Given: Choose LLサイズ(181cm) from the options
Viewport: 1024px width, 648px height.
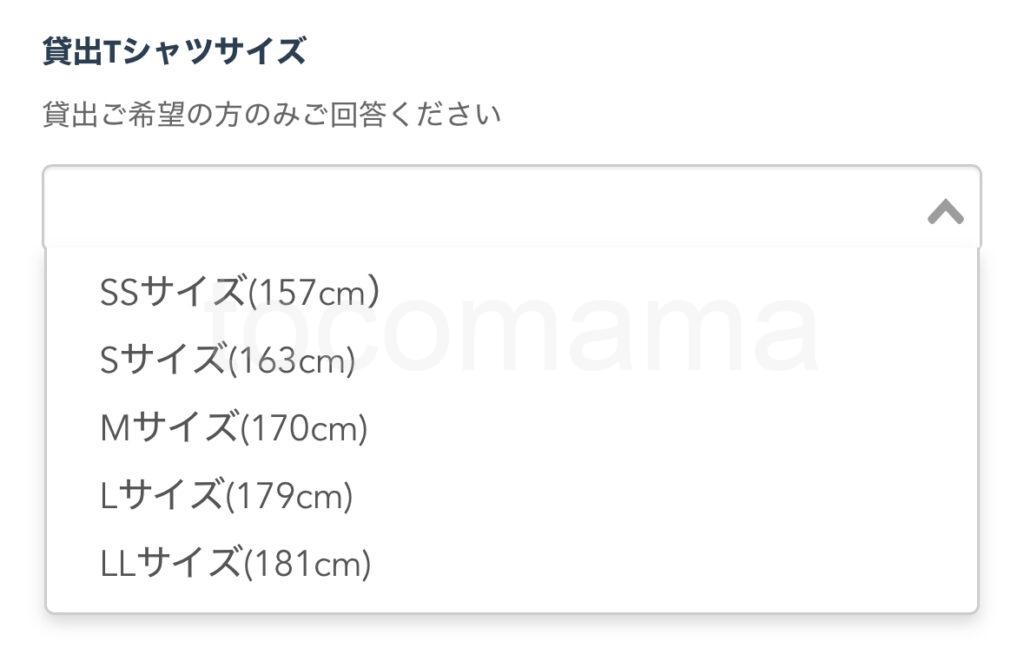Looking at the screenshot, I should pyautogui.click(x=236, y=564).
